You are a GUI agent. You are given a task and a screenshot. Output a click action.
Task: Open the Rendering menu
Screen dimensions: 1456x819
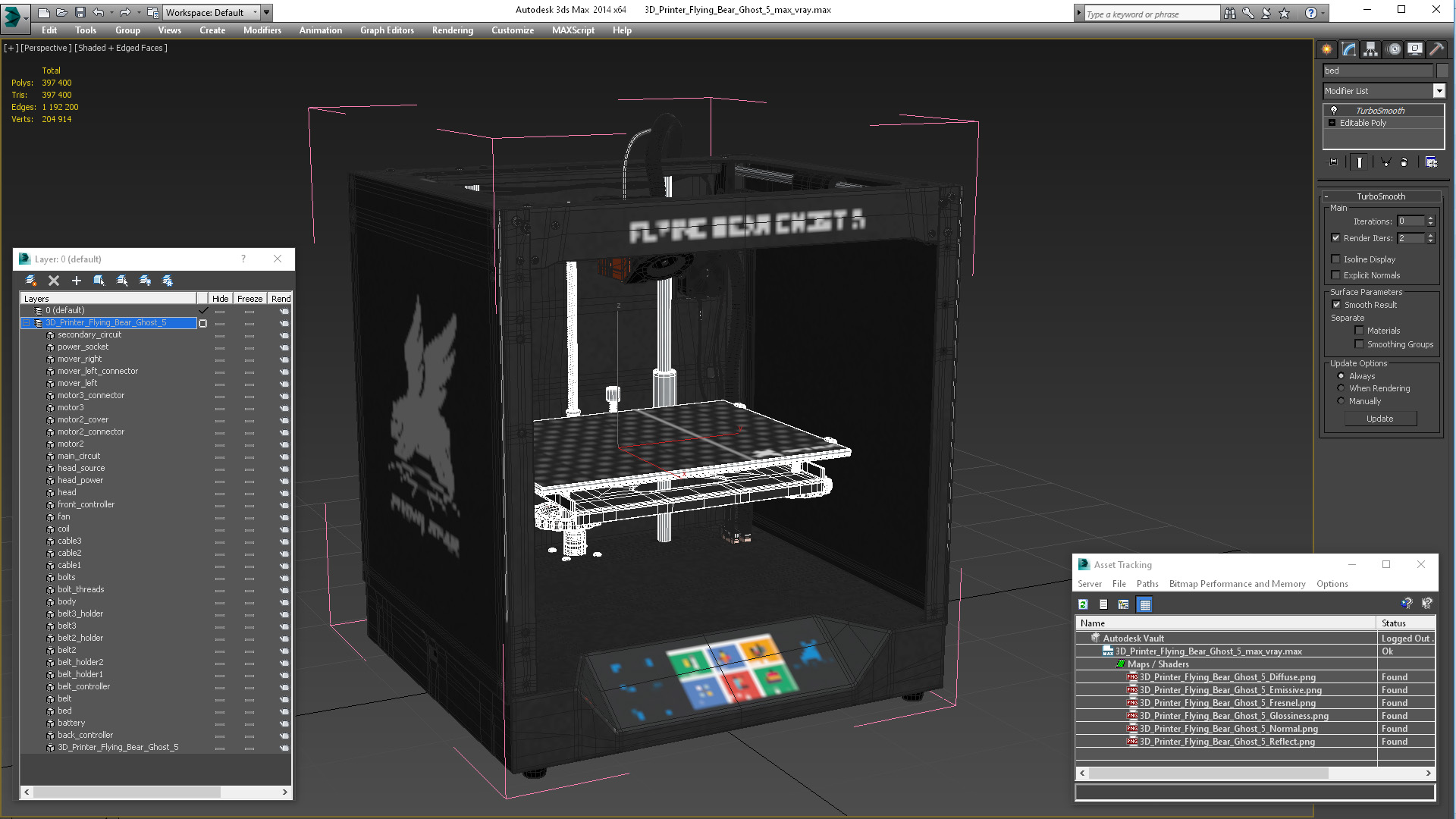(x=453, y=30)
